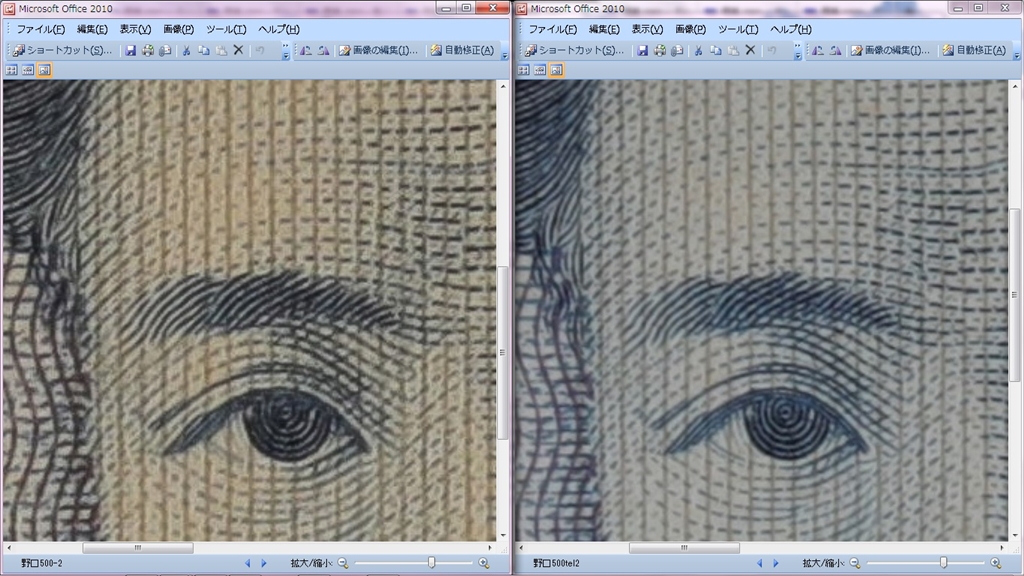Select Single Picture view in right window

tap(556, 70)
